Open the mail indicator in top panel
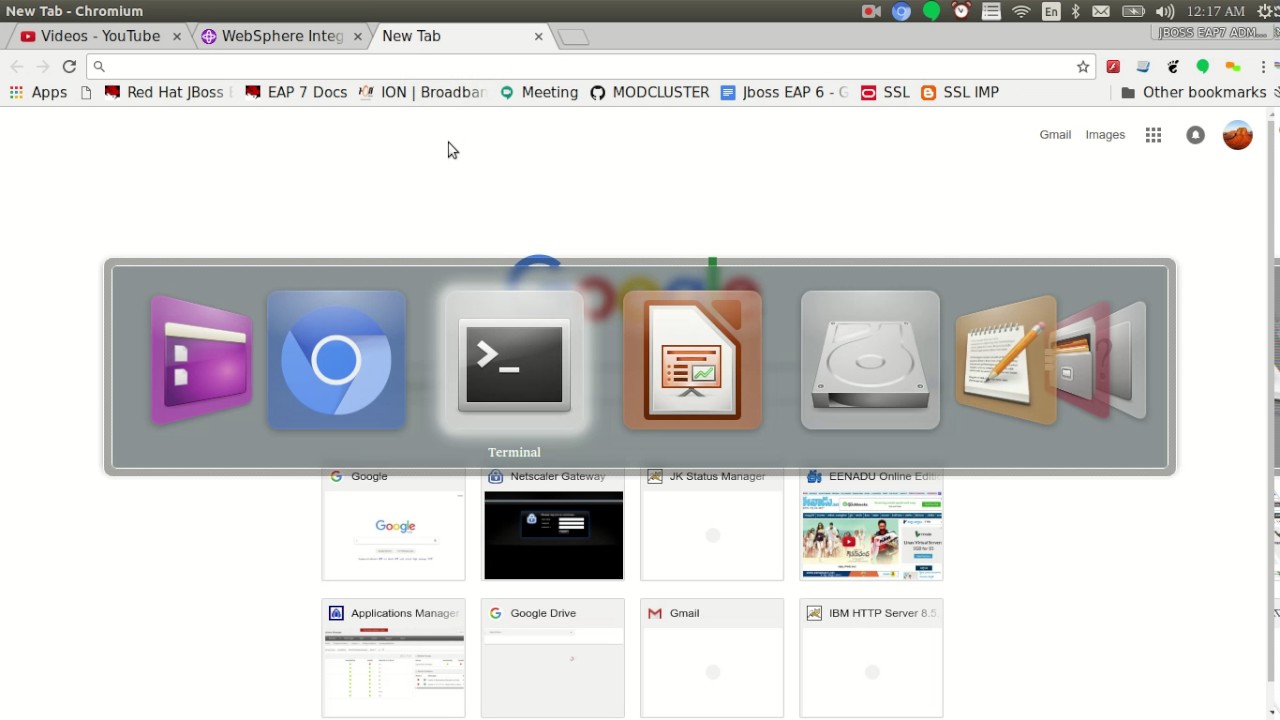The width and height of the screenshot is (1280, 720). (x=1101, y=11)
